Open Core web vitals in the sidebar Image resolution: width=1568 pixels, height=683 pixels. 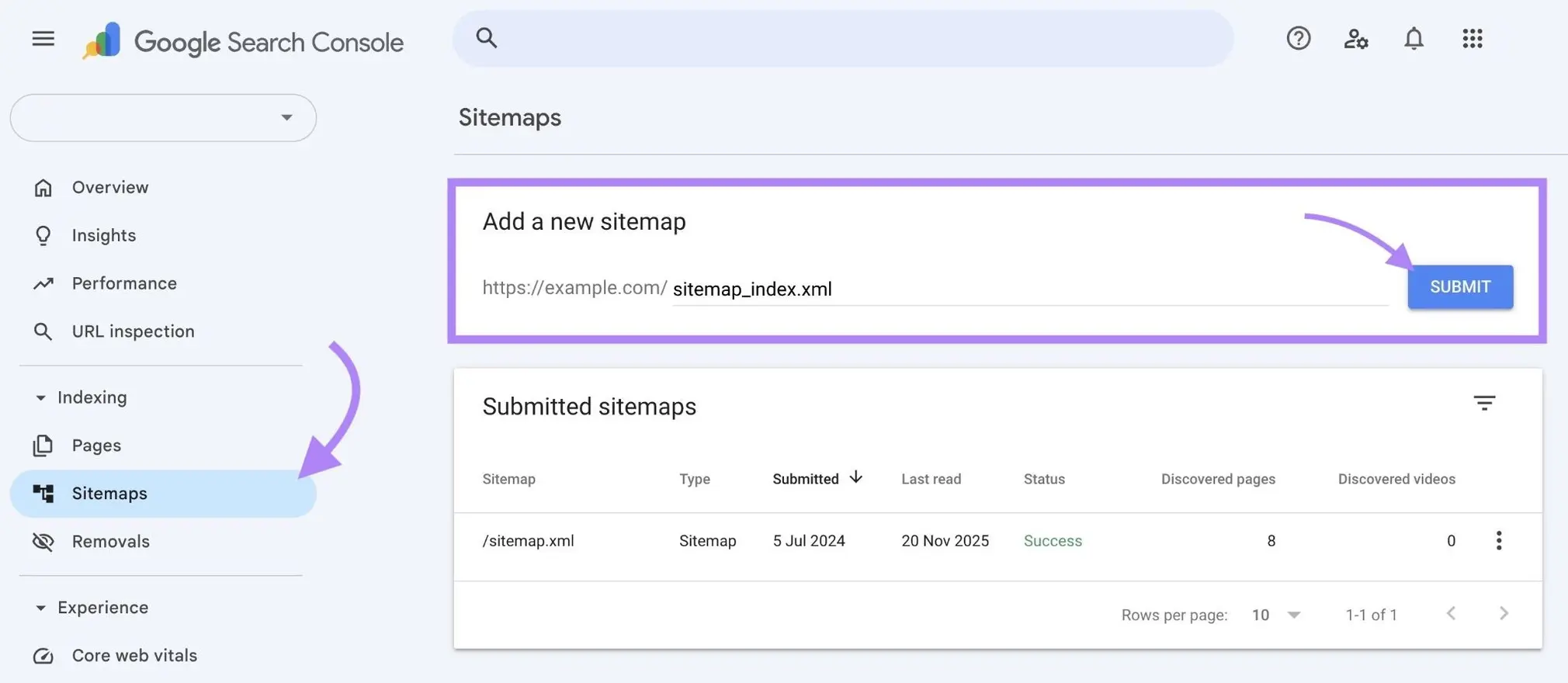point(163,656)
